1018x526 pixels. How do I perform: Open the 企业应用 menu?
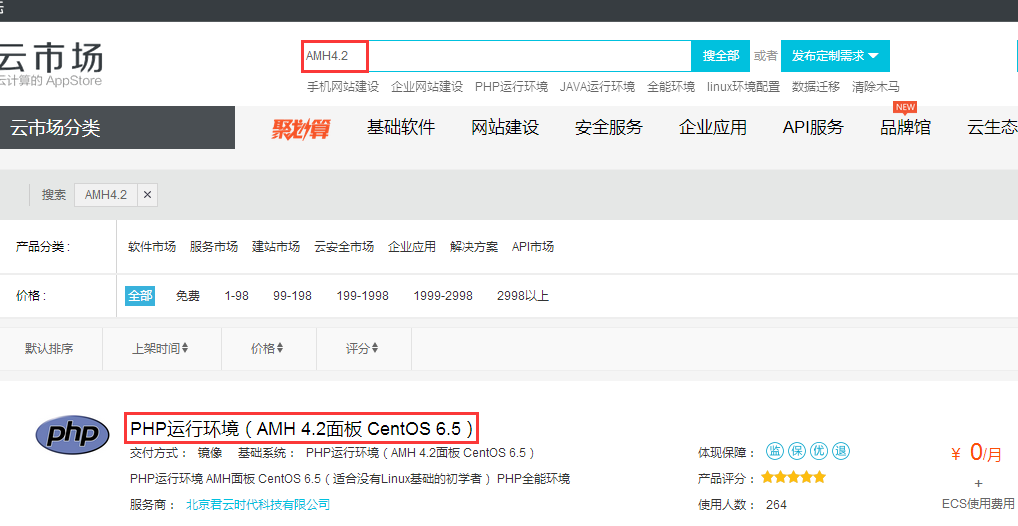click(712, 127)
